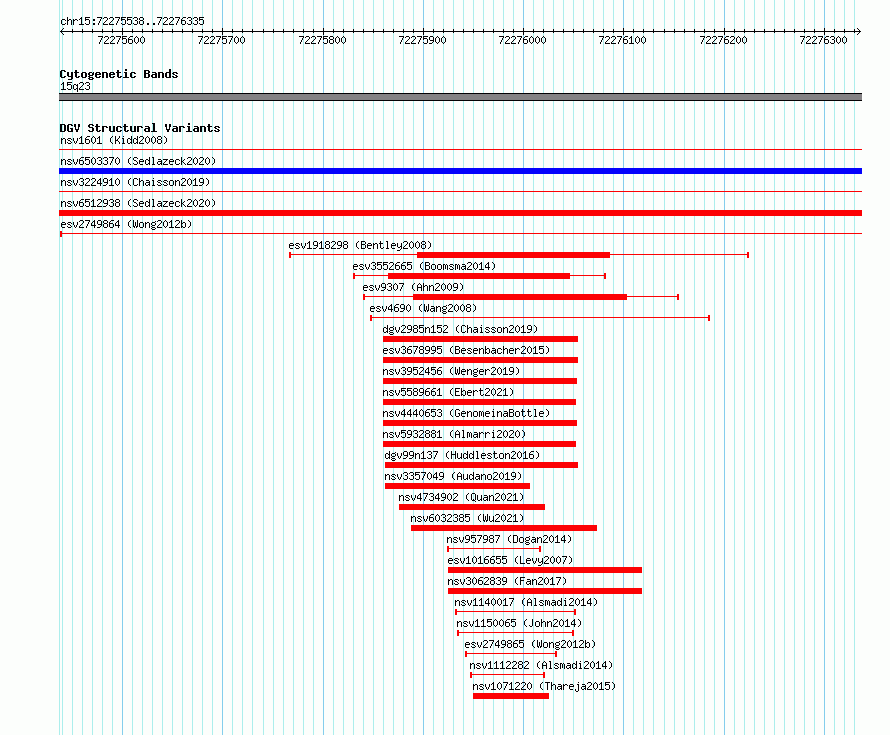The width and height of the screenshot is (890, 735).
Task: Select the dgv2985n152 Chaisson2019 red bar
Action: point(480,339)
